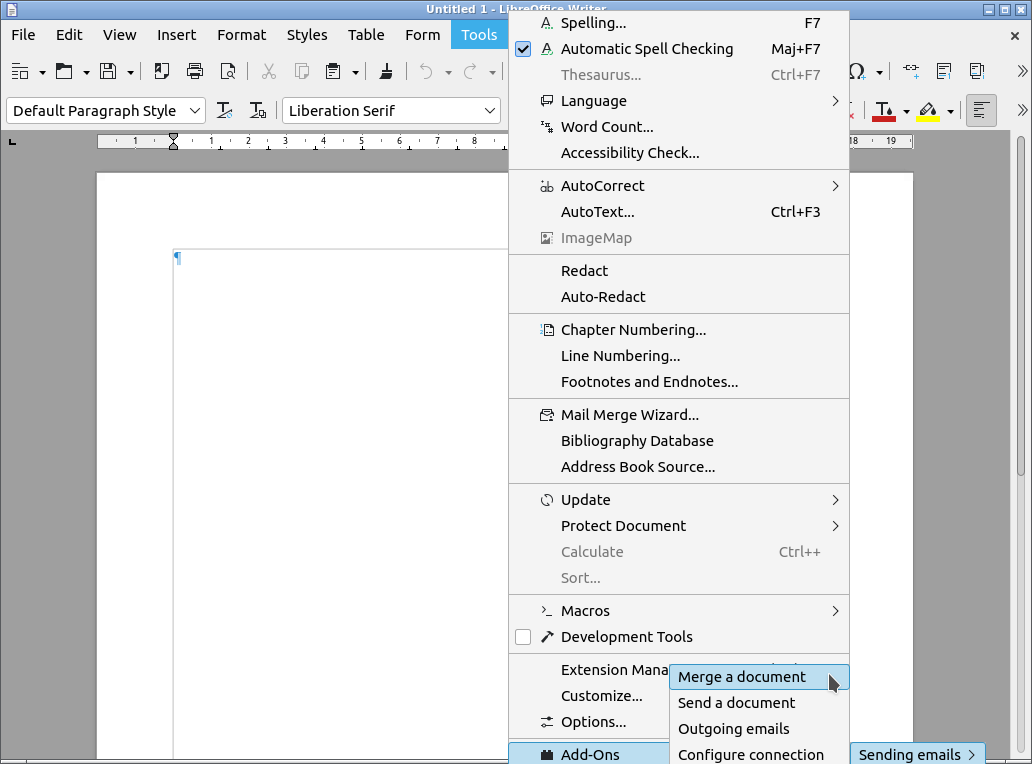Viewport: 1032px width, 764px height.
Task: Expand Default Paragraph Style combo box
Action: (x=195, y=111)
